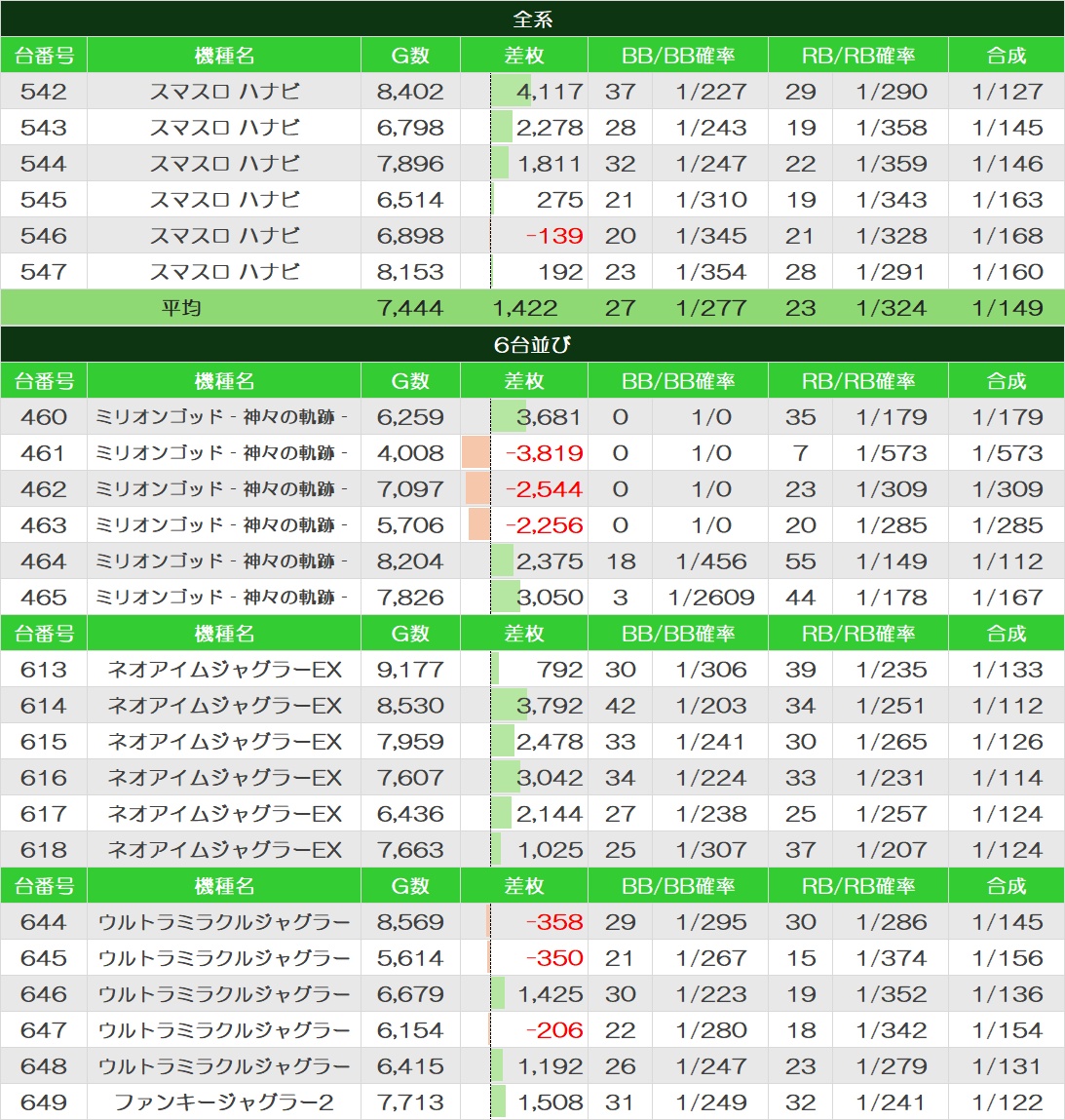Click the G数 value 5,614
This screenshot has width=1065, height=1120.
point(410,958)
